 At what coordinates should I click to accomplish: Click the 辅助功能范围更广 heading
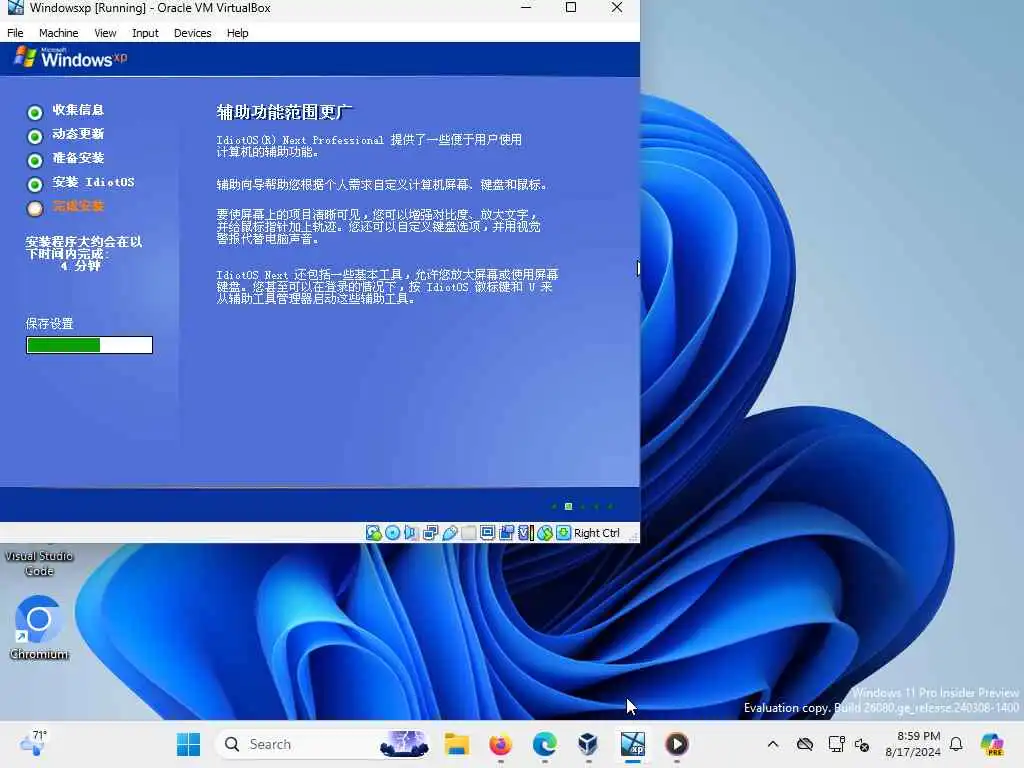pos(284,112)
